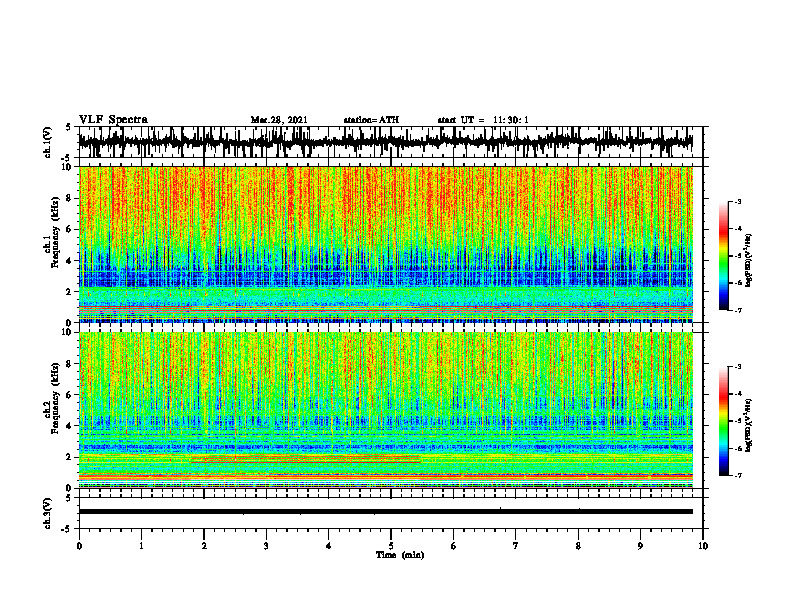This screenshot has width=792, height=612.
Task: Click the "ch.1(V)" waveform axis label
Action: (x=48, y=142)
